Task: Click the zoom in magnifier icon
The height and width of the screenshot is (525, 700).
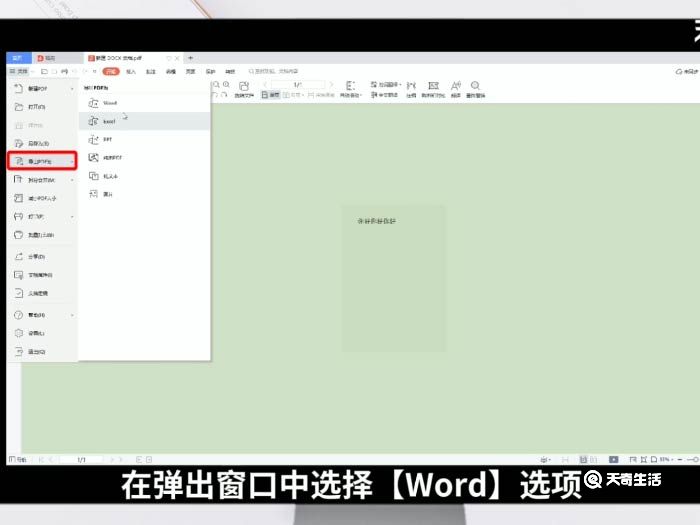Action: tap(226, 84)
